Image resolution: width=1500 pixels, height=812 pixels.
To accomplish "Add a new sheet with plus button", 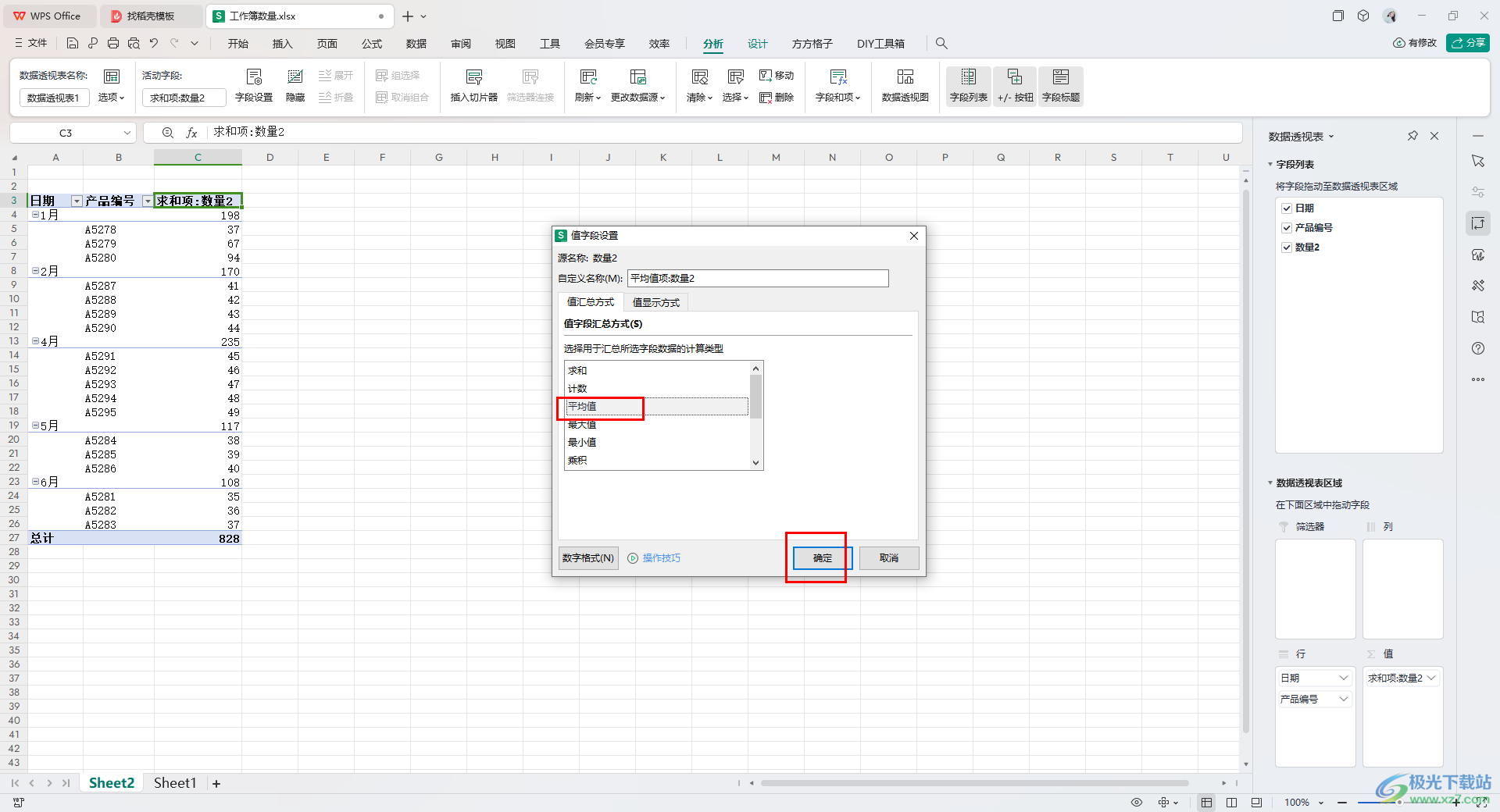I will pos(216,783).
